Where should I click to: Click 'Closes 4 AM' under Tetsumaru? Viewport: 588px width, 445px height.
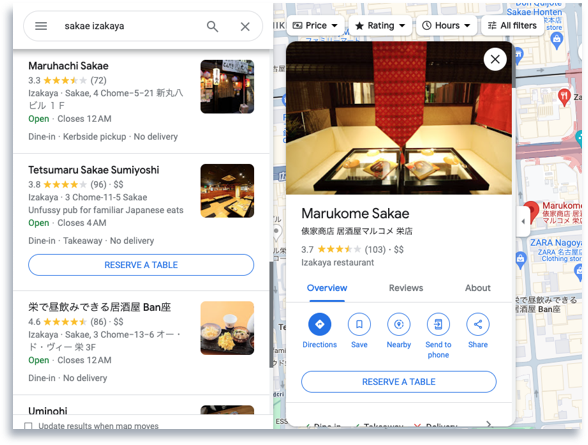(x=82, y=223)
